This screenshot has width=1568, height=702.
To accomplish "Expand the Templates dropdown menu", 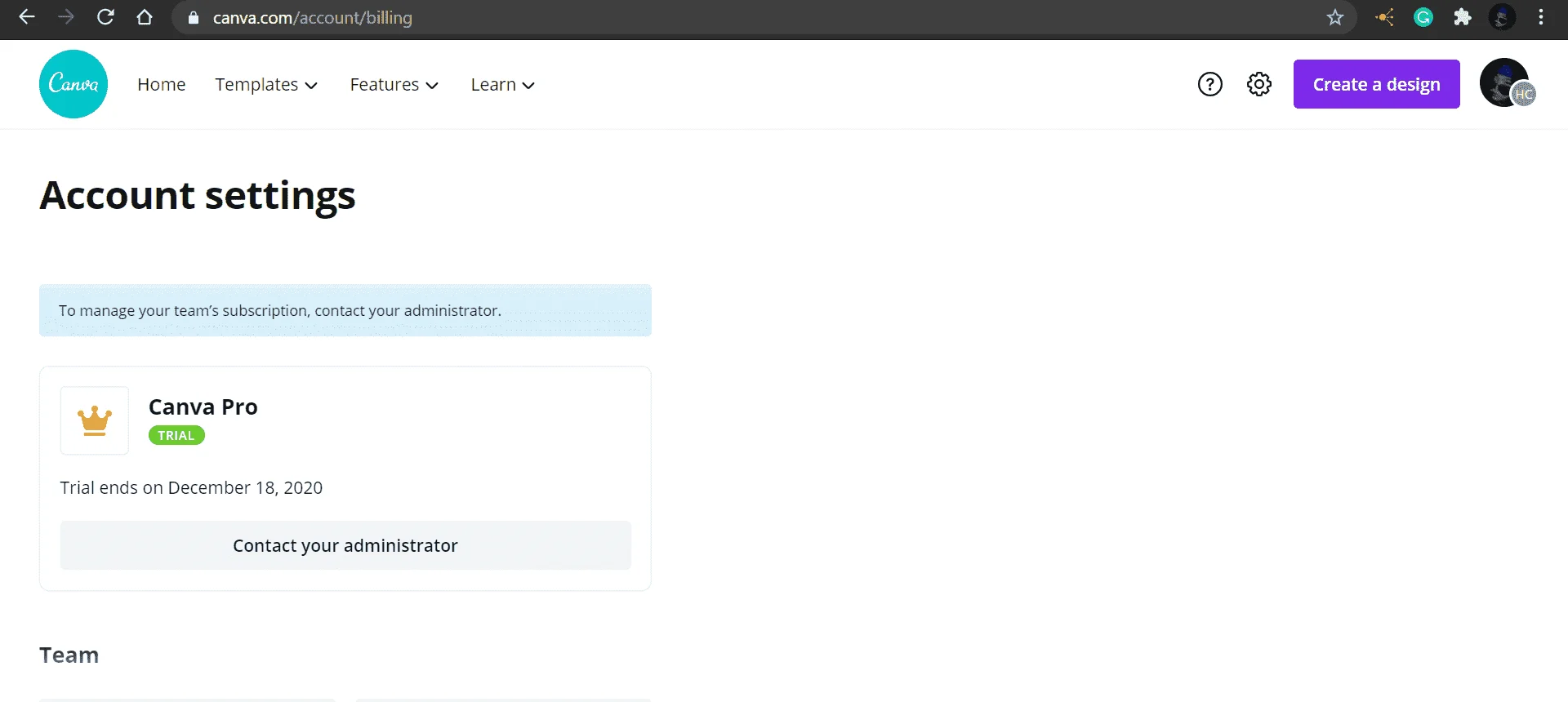I will [x=266, y=85].
